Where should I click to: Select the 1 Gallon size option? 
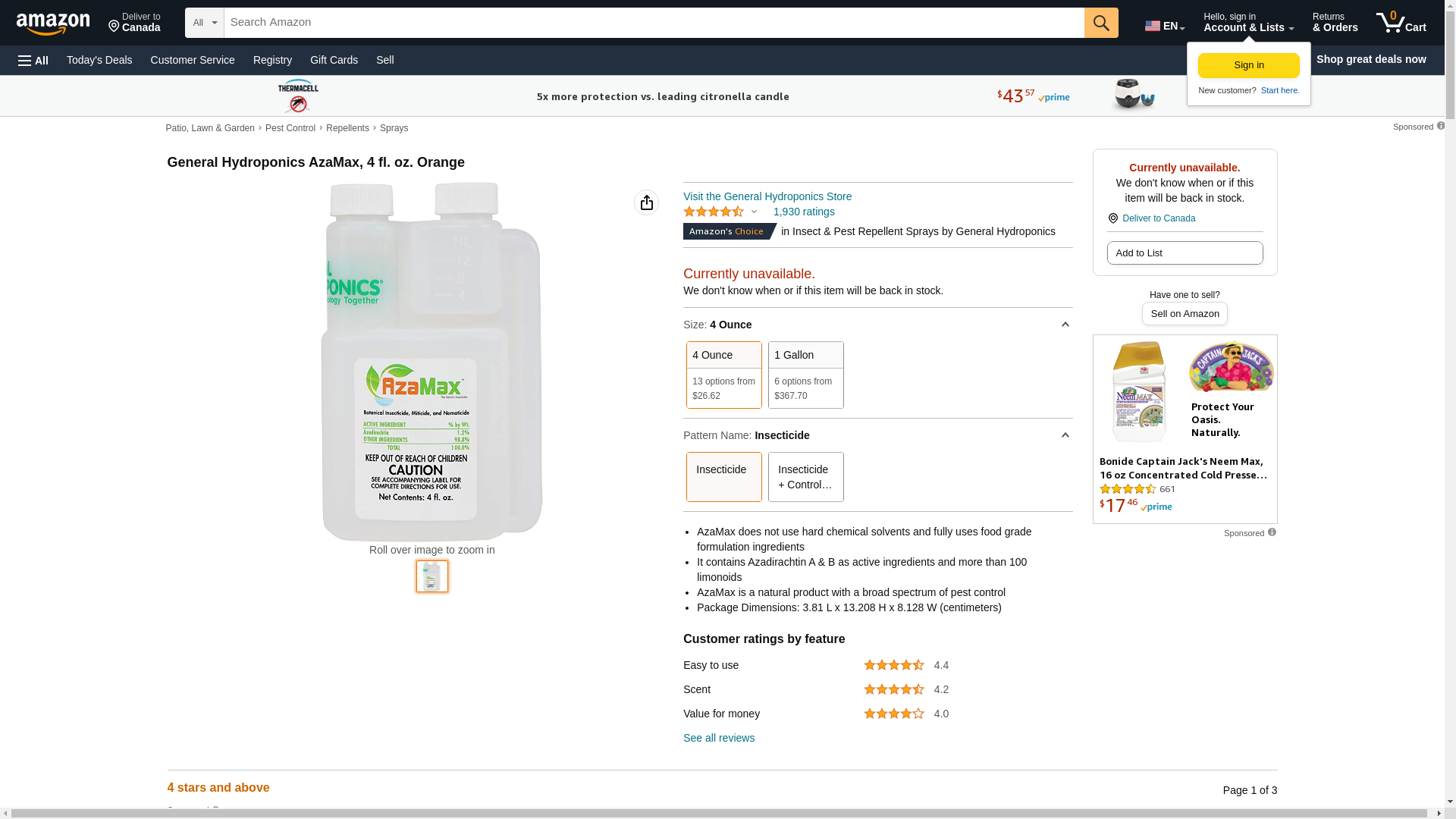point(805,375)
